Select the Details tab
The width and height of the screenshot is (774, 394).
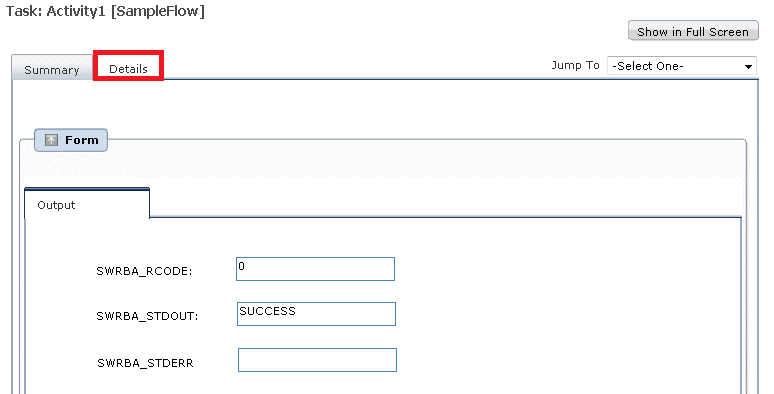pos(128,69)
